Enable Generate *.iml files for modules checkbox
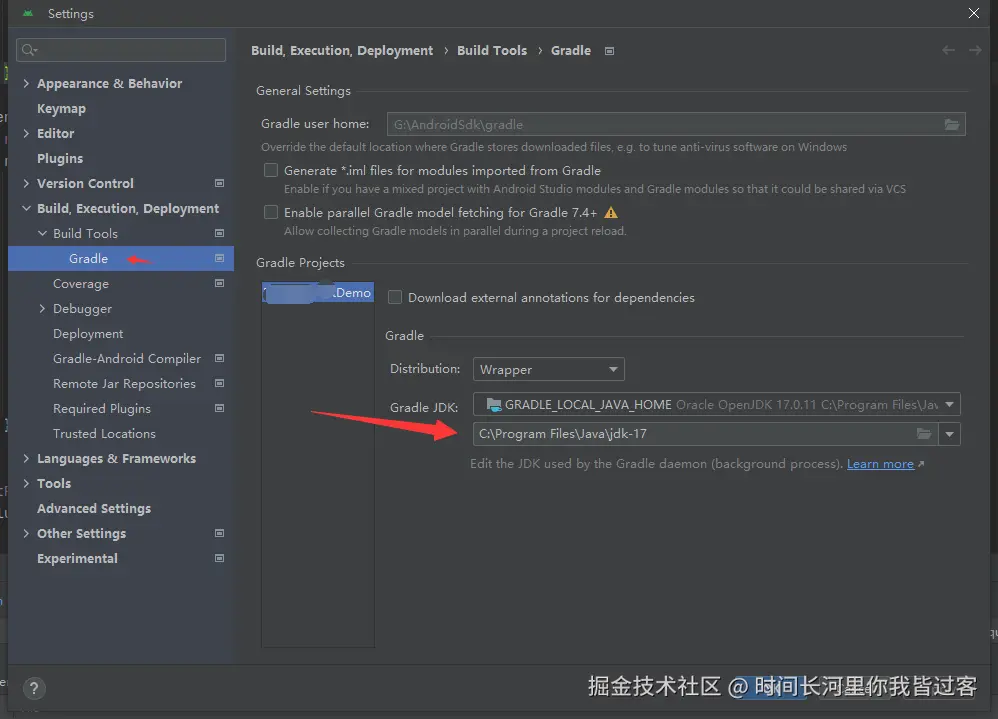 271,171
